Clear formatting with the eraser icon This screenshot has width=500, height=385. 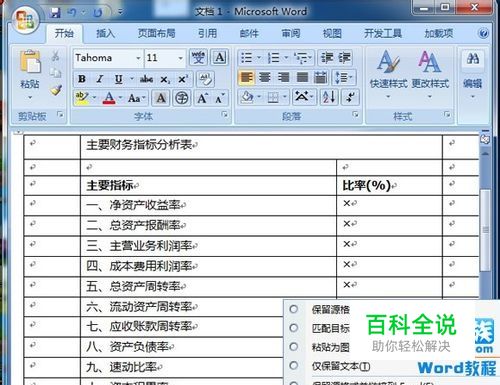206,79
